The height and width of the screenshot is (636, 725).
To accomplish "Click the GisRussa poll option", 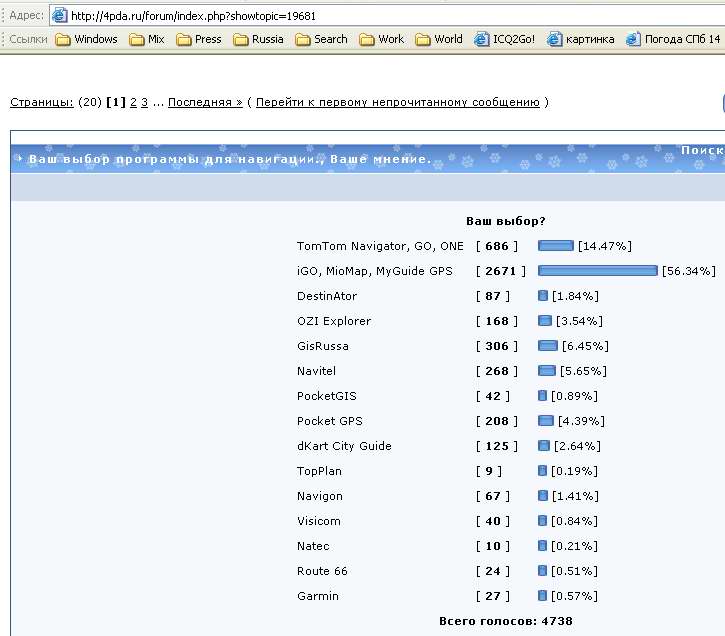I will point(323,346).
